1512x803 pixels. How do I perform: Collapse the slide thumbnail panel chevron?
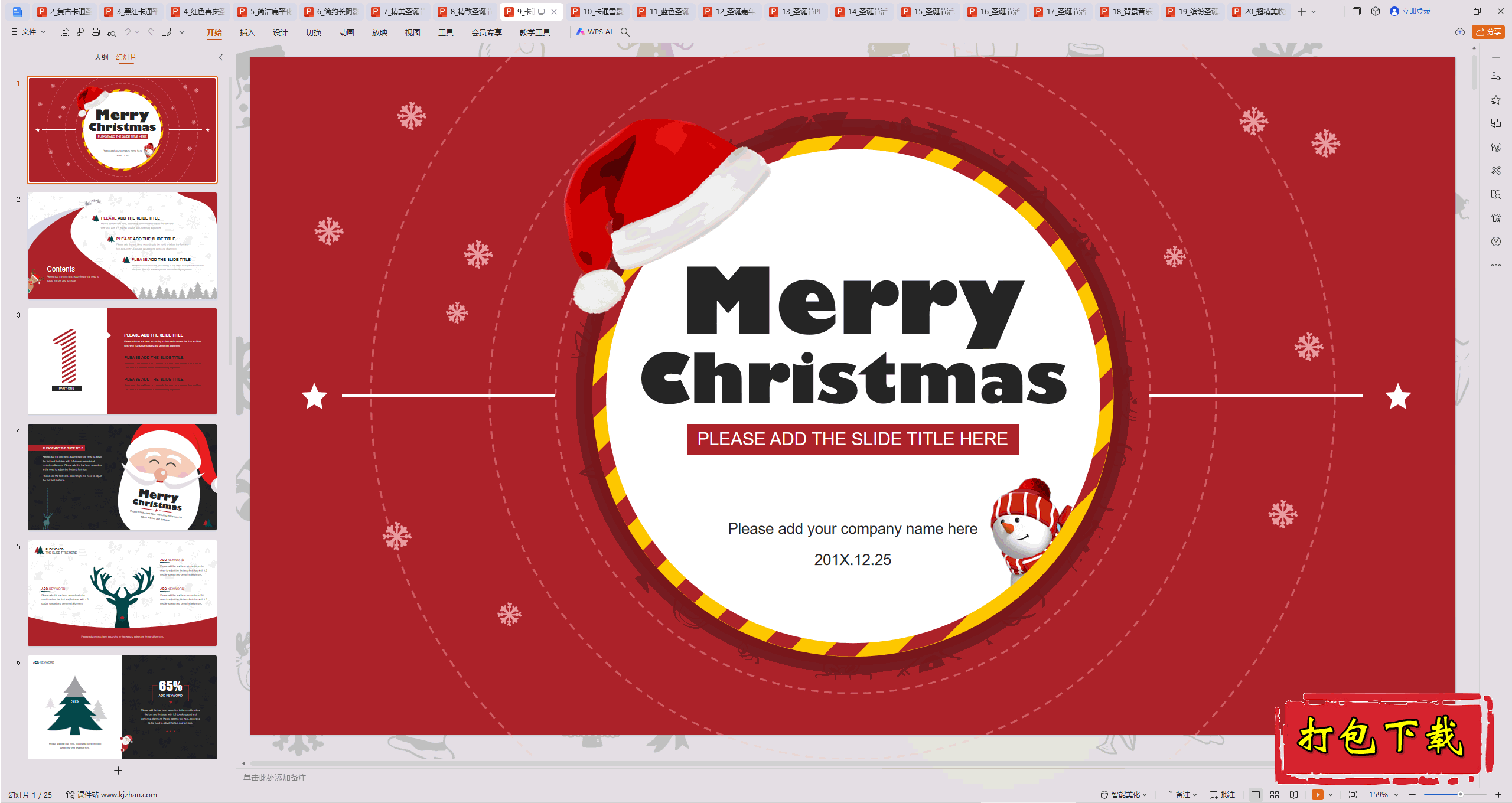coord(221,57)
